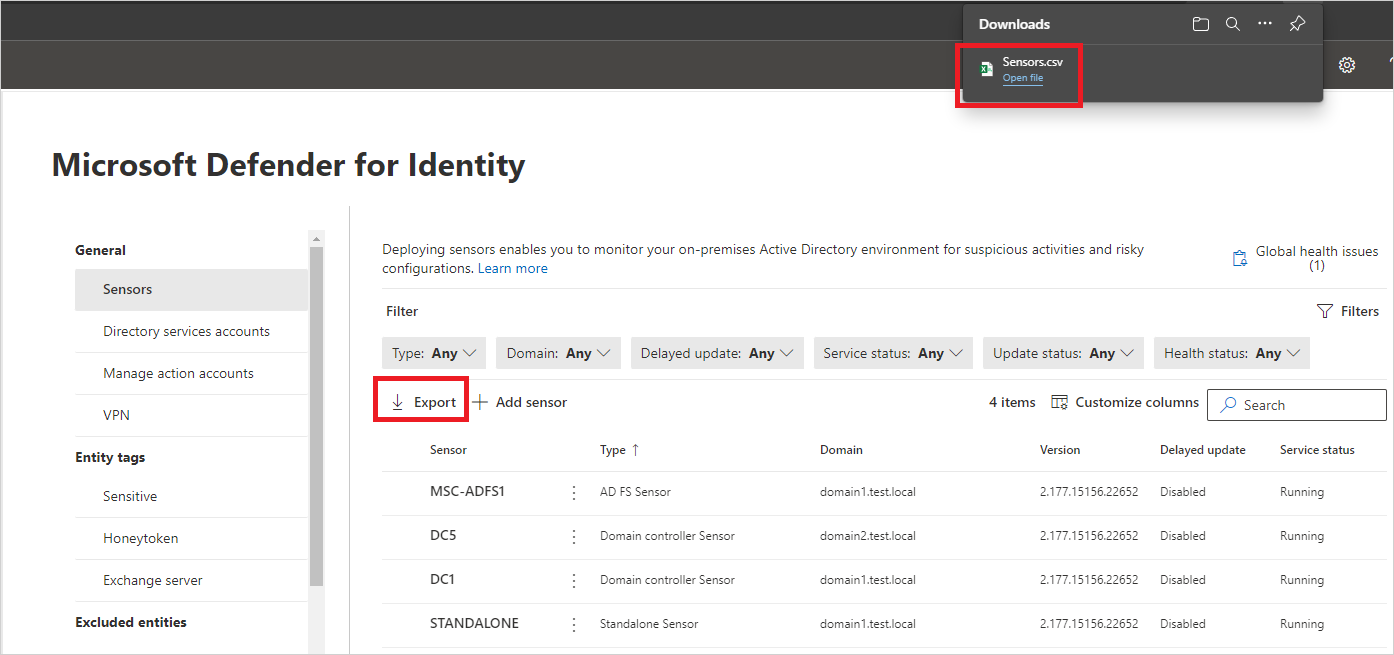Open Global health issues clipboard icon
The width and height of the screenshot is (1394, 655).
click(1240, 258)
